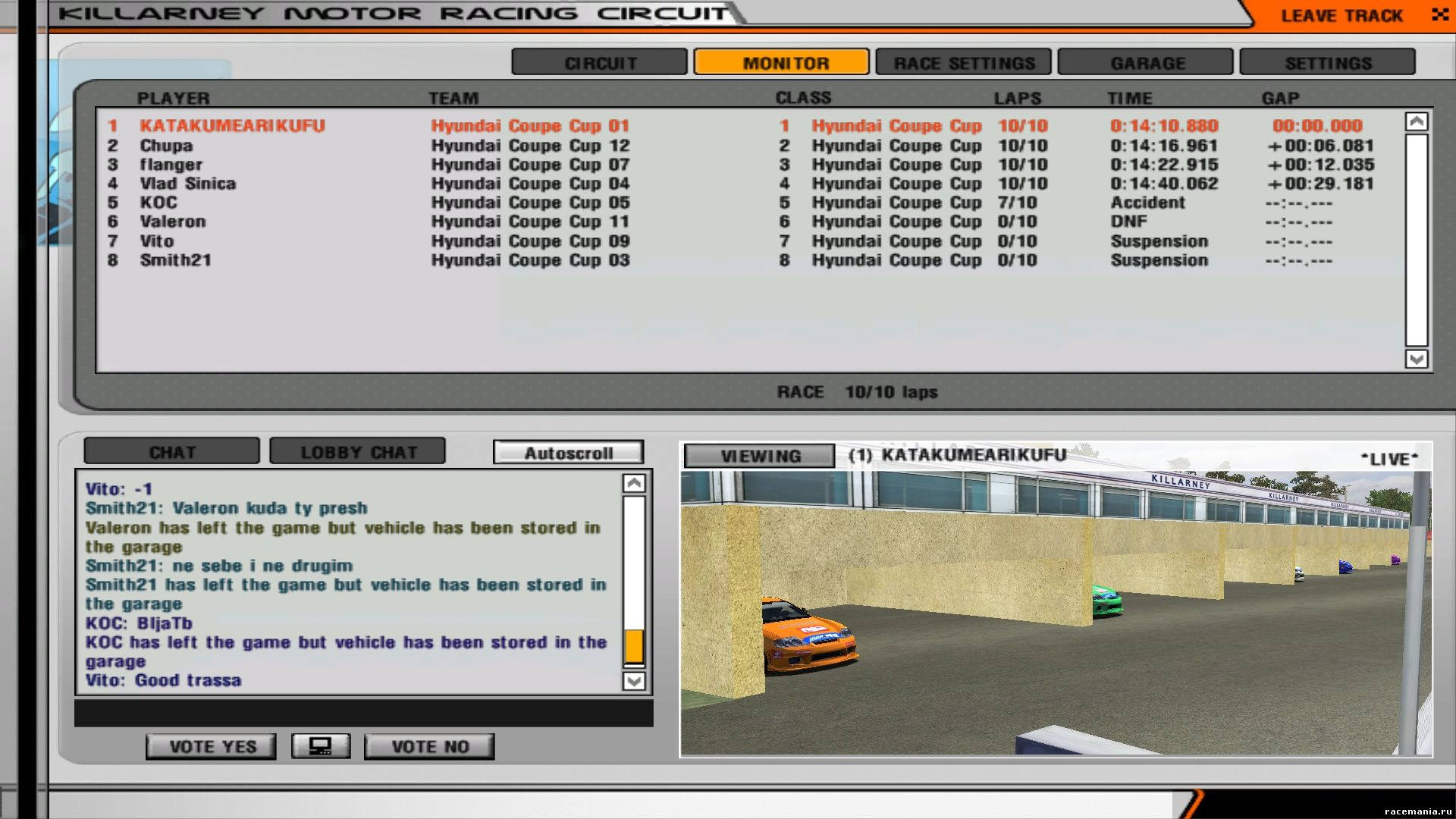
Task: Click time 0:14:16.961
Action: (x=1164, y=146)
